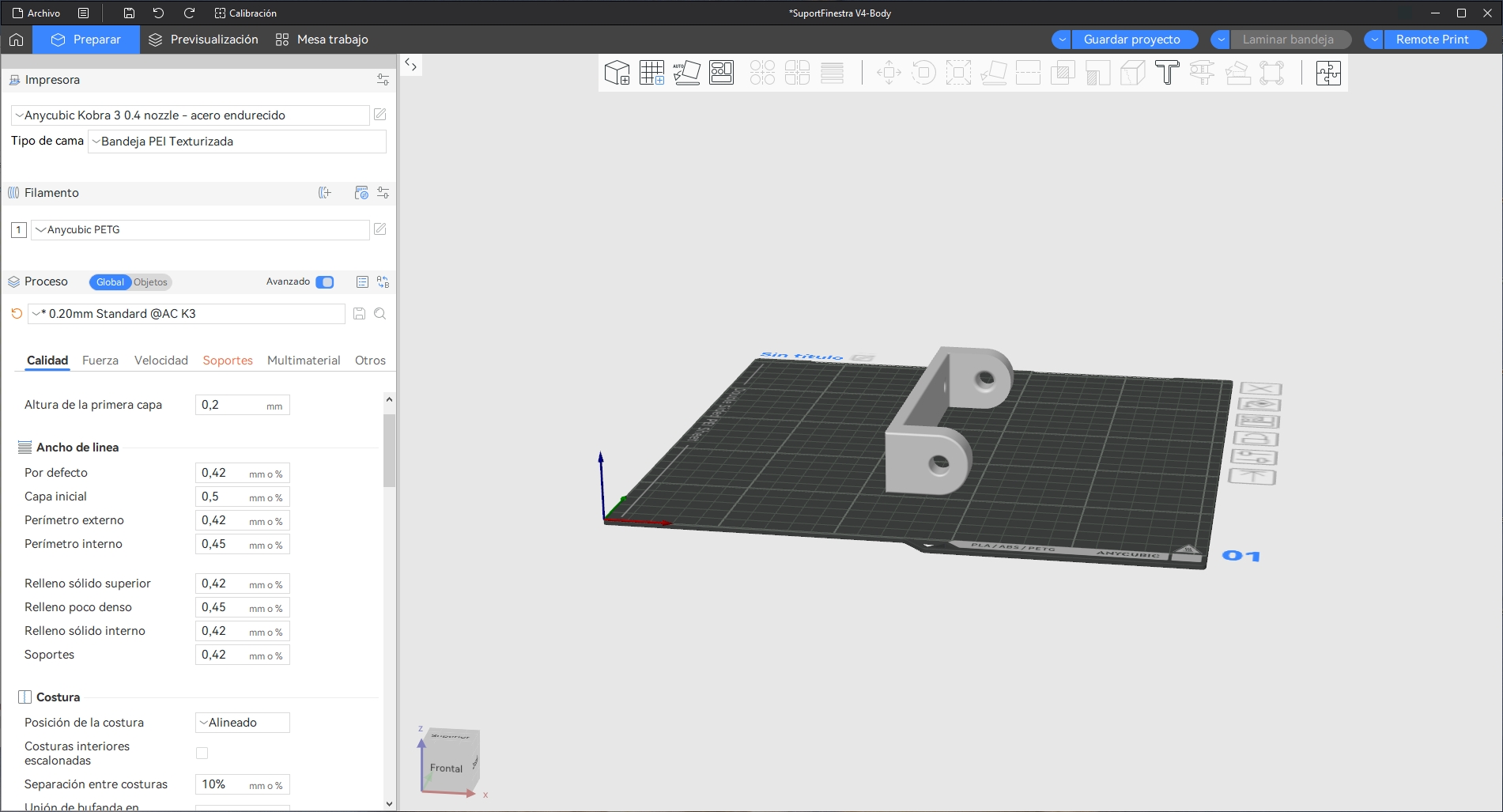This screenshot has width=1503, height=812.
Task: Switch to the Previsualización tab
Action: (x=204, y=40)
